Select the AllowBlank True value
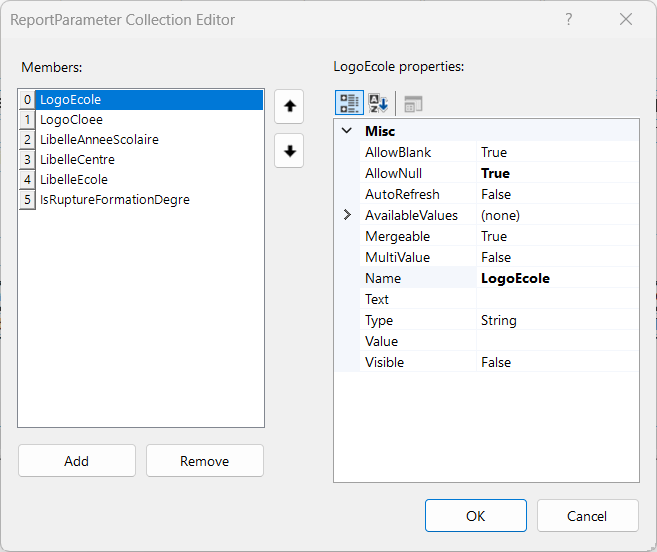657x552 pixels. point(556,152)
